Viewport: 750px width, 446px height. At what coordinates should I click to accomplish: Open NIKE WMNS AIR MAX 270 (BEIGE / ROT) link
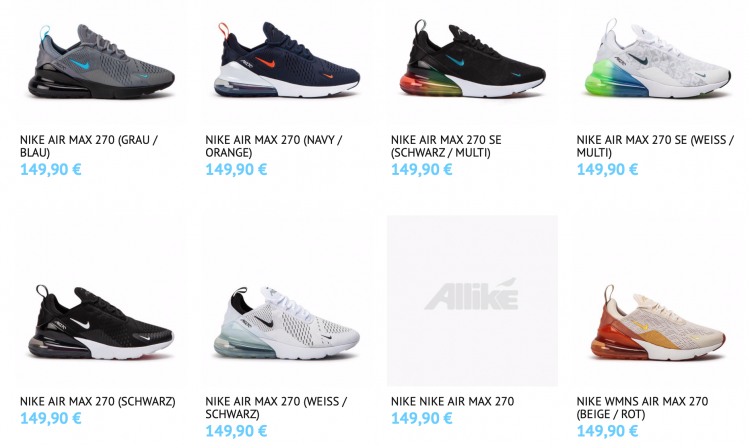click(642, 408)
